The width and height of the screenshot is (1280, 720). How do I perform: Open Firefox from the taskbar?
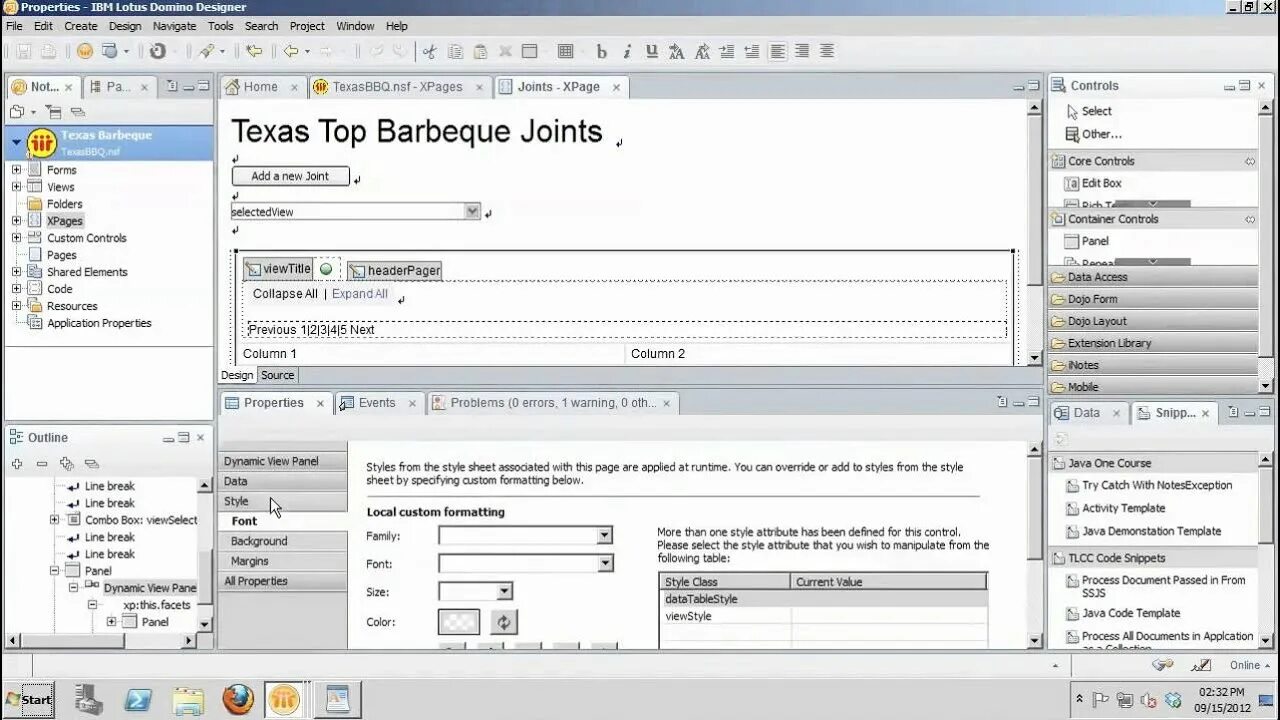point(236,699)
